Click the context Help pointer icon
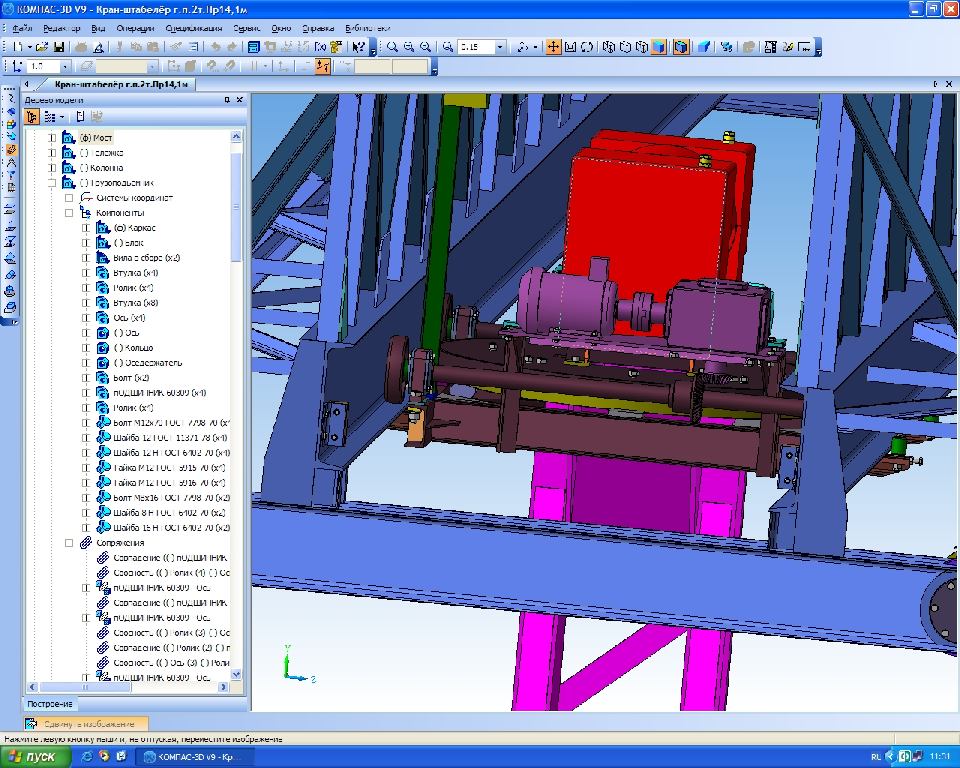960x768 pixels. click(x=359, y=47)
